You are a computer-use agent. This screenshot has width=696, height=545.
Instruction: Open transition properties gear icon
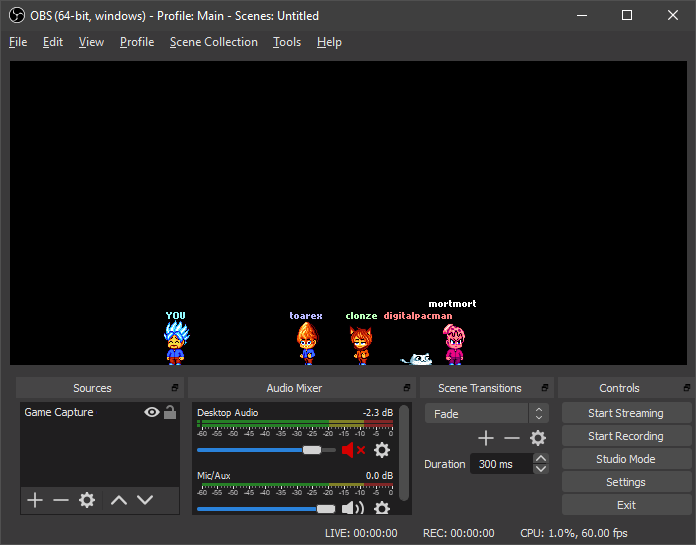538,438
